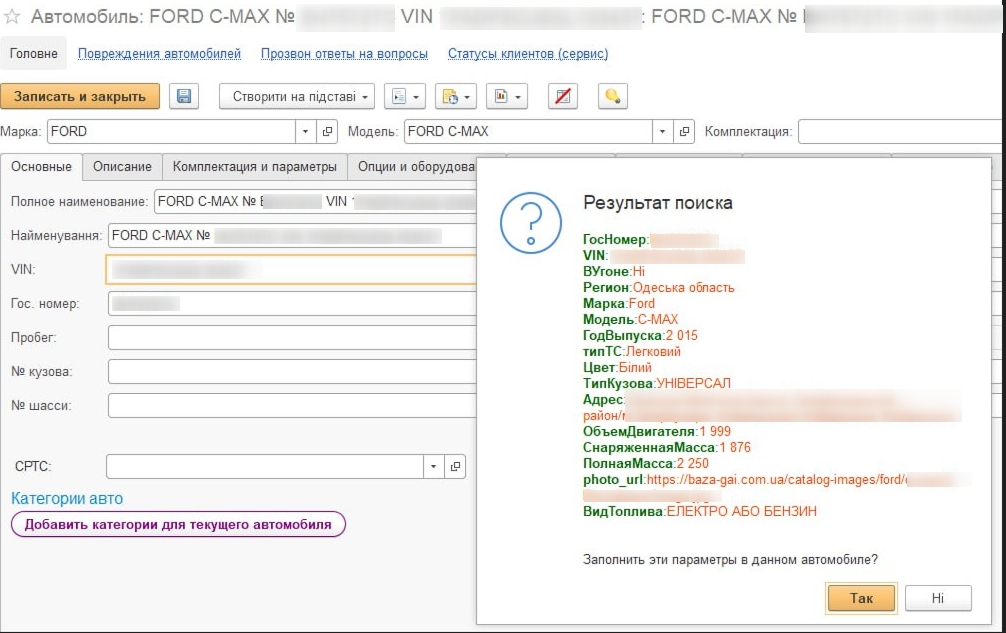
Task: Expand the 'Створити на підставі' dropdown
Action: (296, 96)
